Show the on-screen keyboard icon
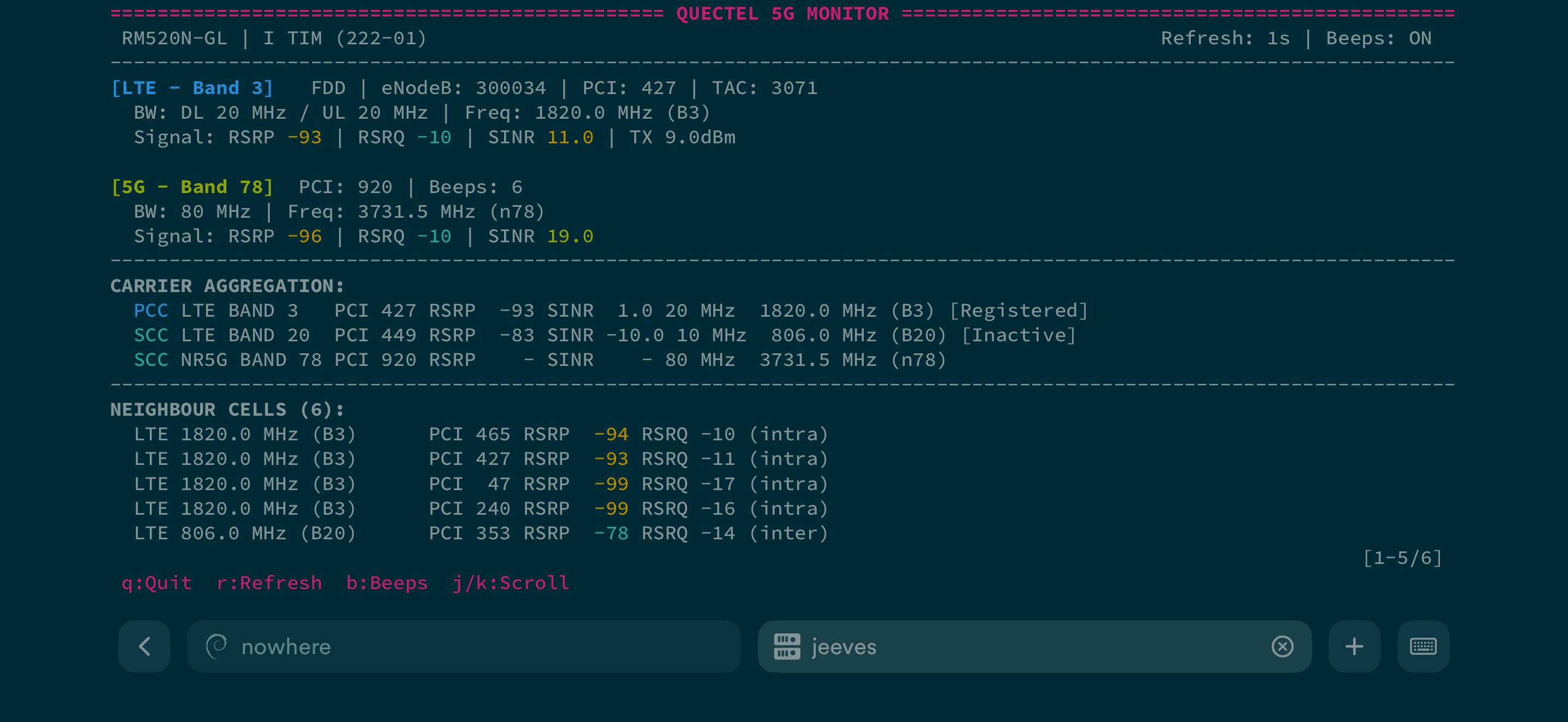 coord(1423,647)
